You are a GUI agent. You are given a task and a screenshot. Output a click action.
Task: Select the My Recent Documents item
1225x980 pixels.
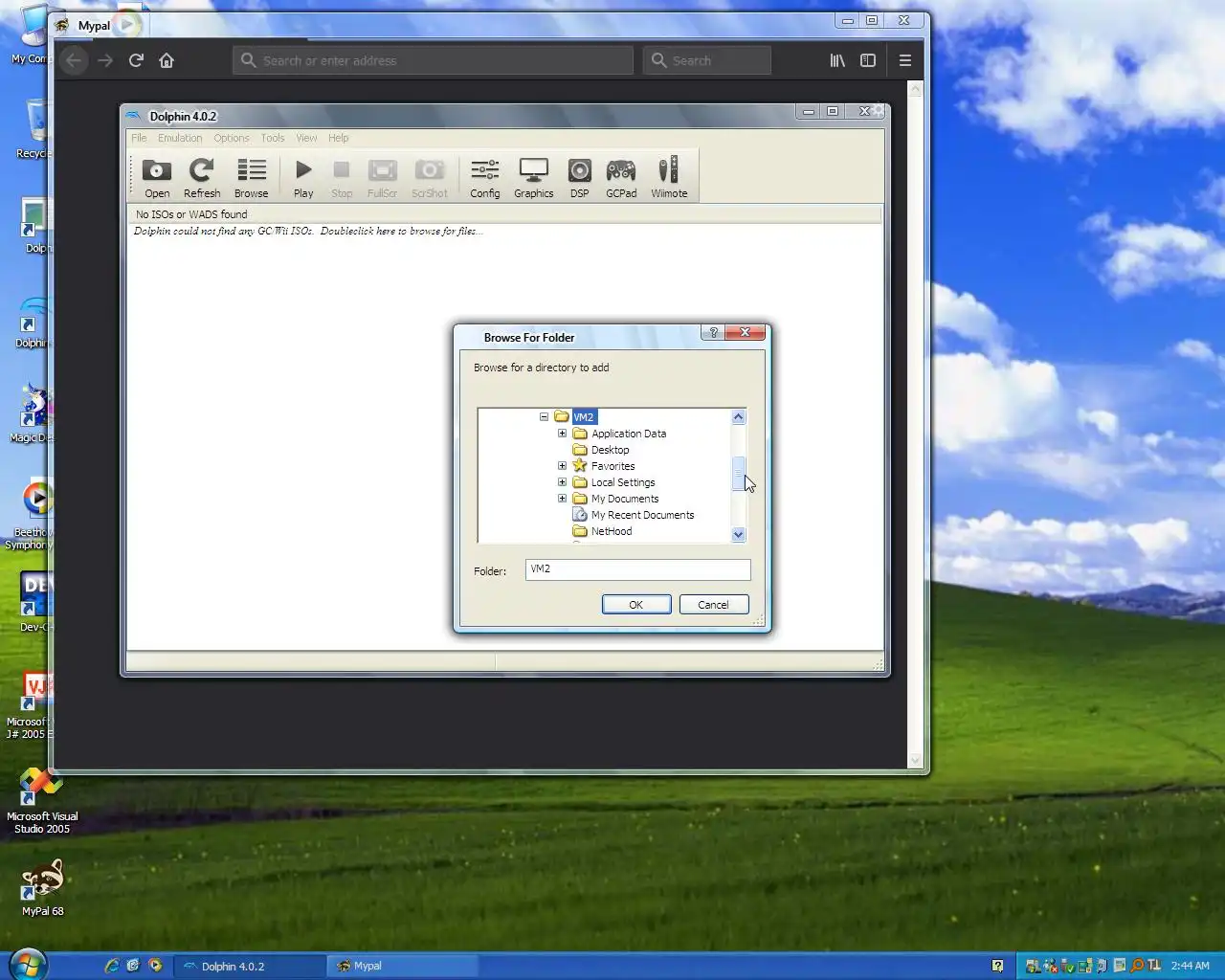point(642,515)
